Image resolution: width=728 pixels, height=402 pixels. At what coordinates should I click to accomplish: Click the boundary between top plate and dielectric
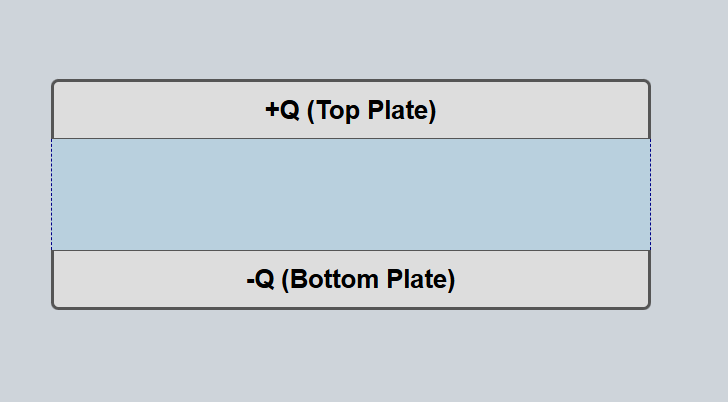click(351, 138)
